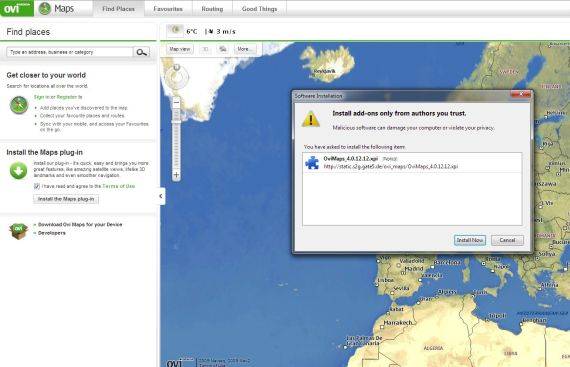570x367 pixels.
Task: Toggle the 3D view button
Action: coord(205,49)
